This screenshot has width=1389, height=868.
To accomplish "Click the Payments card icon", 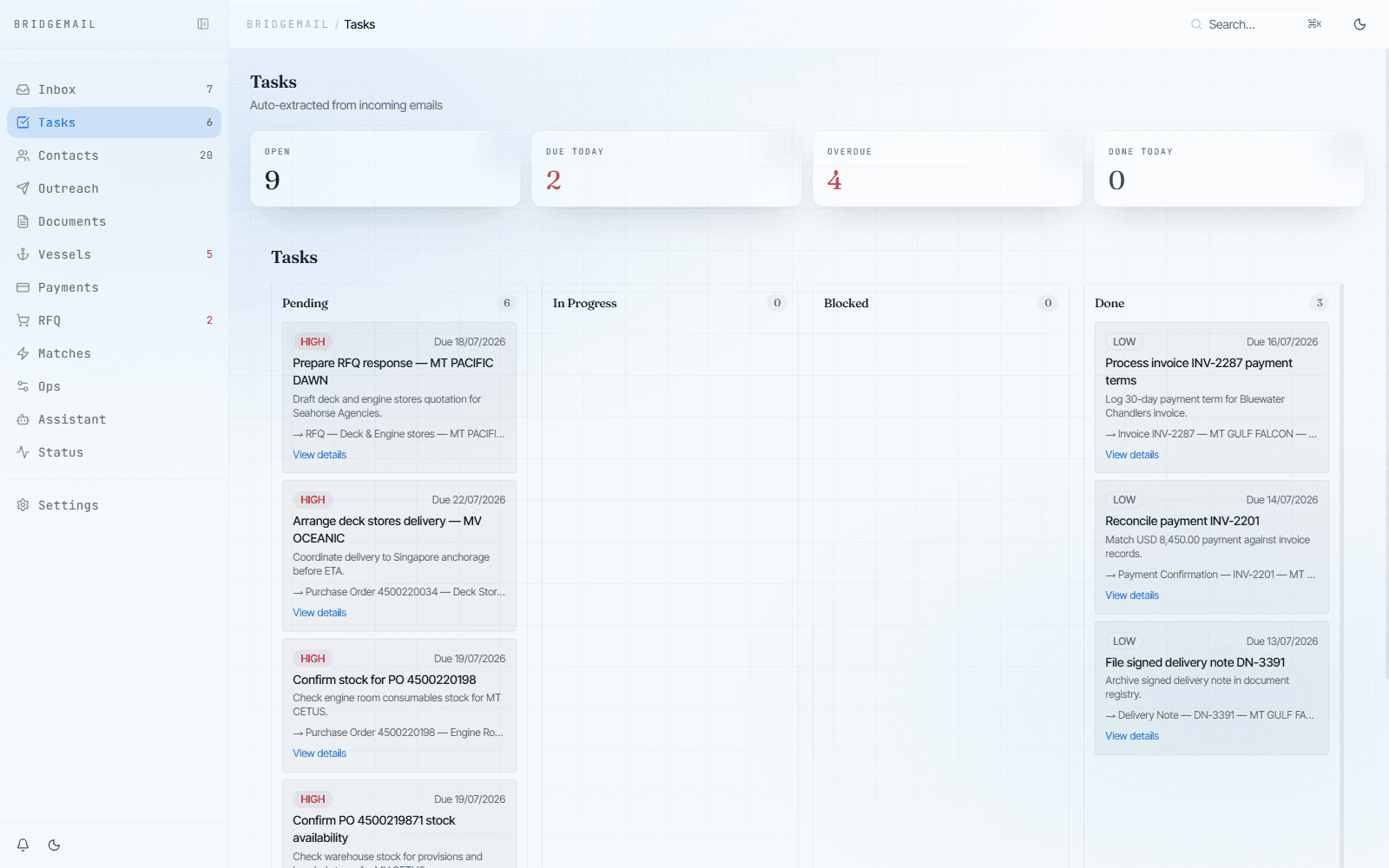I will pyautogui.click(x=23, y=287).
